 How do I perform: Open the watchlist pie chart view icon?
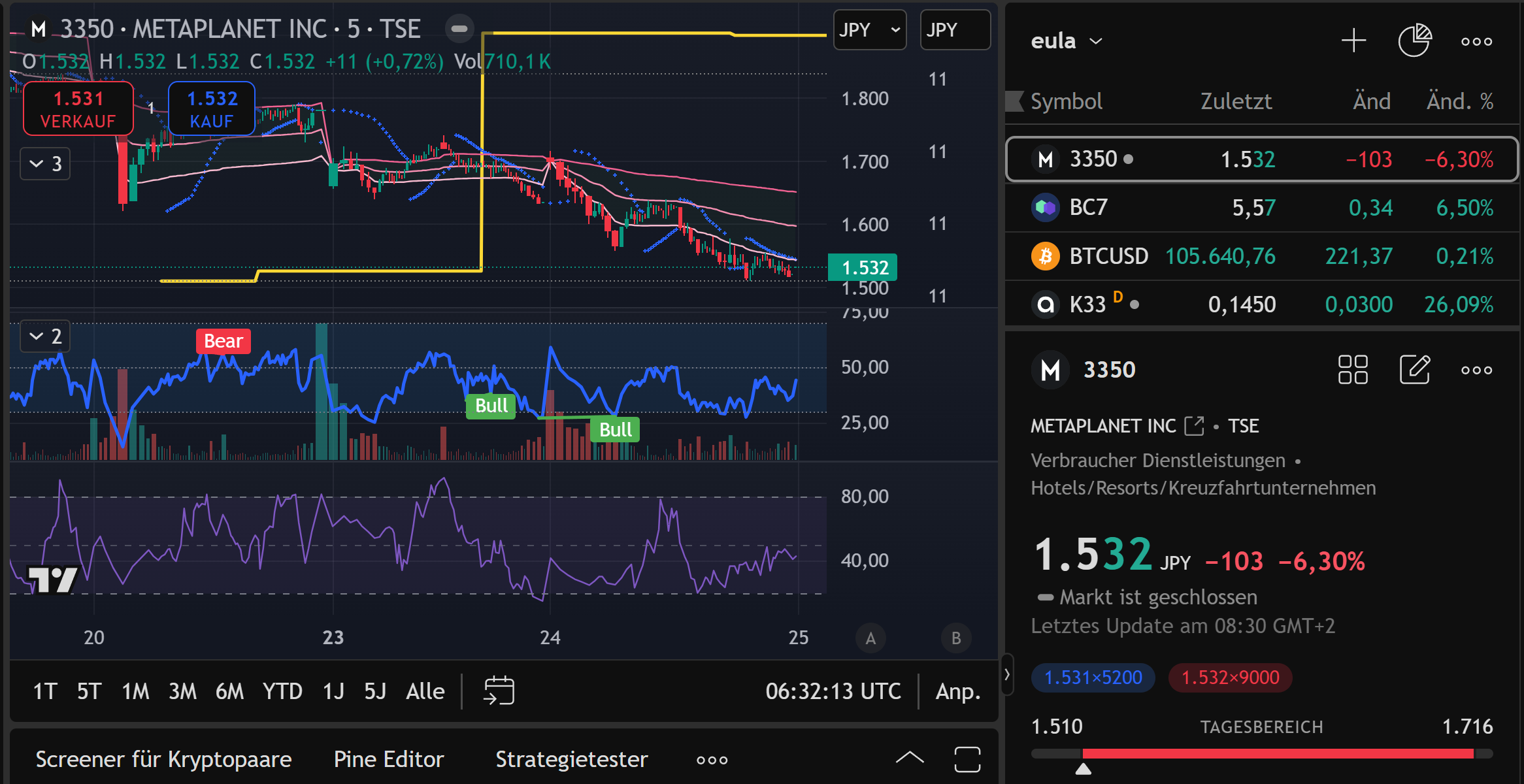(x=1414, y=41)
